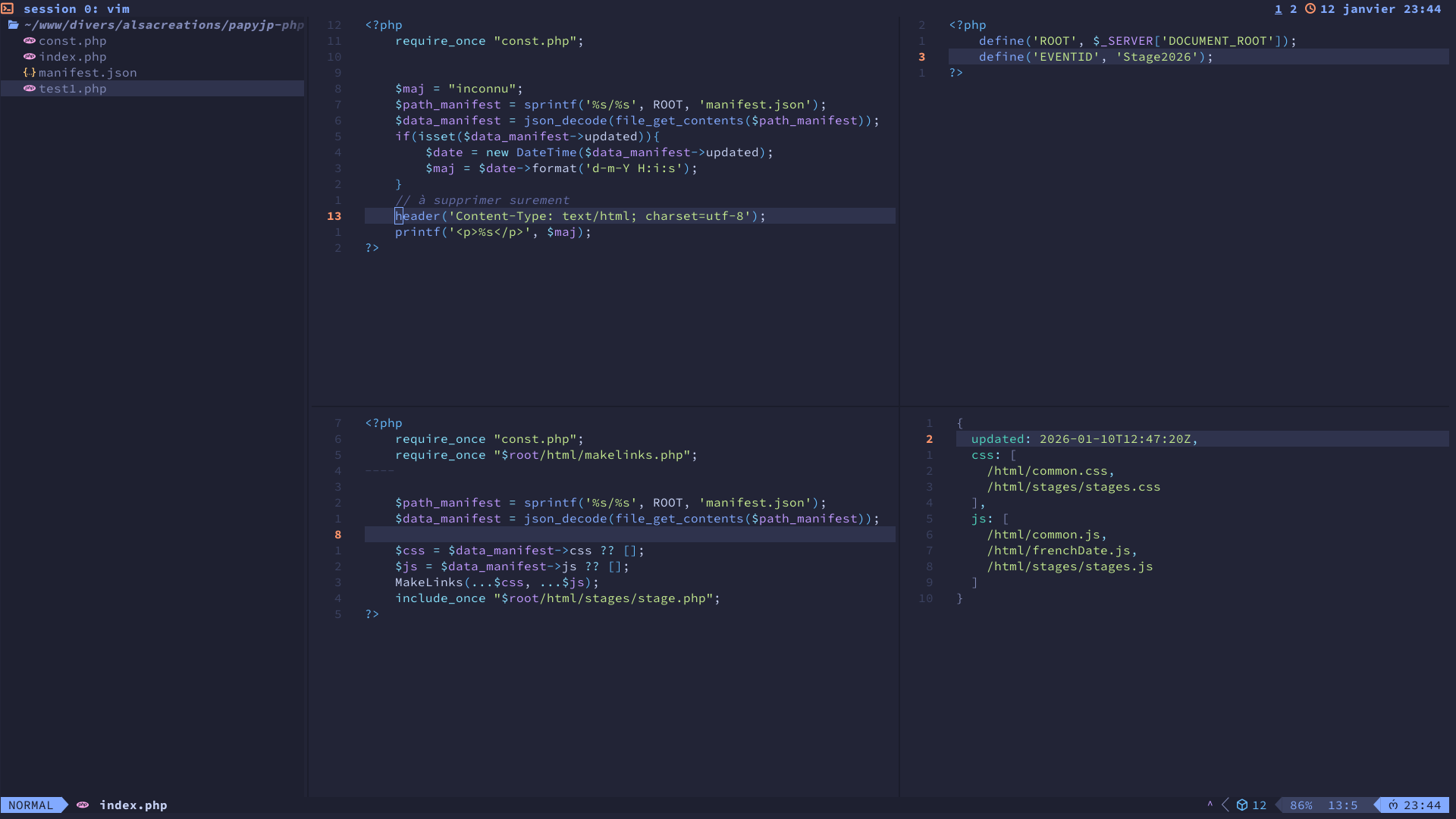Click the JSON braces icon for manifest.json
Viewport: 1456px width, 819px height.
point(30,73)
